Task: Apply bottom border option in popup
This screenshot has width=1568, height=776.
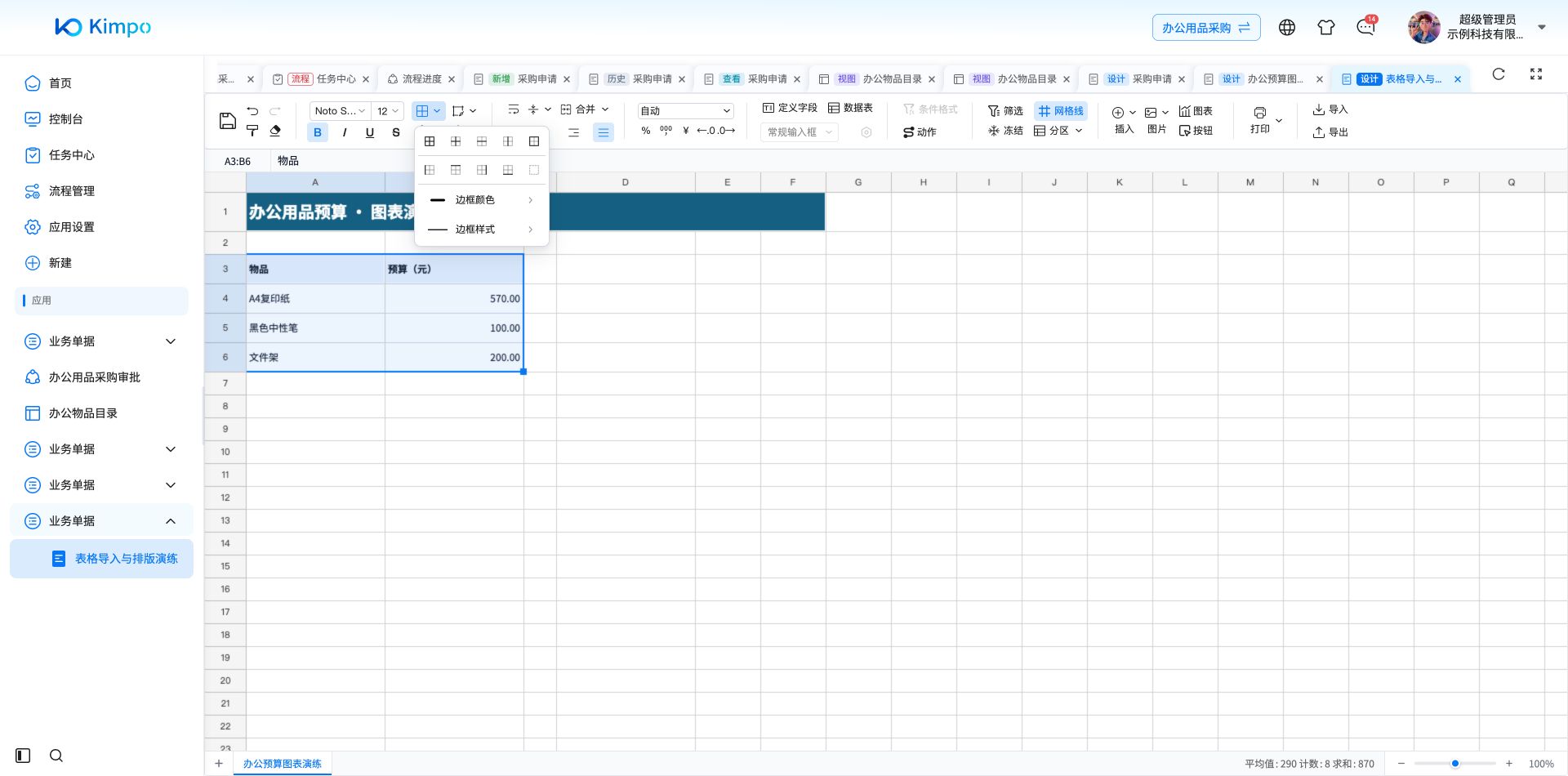Action: tap(508, 170)
